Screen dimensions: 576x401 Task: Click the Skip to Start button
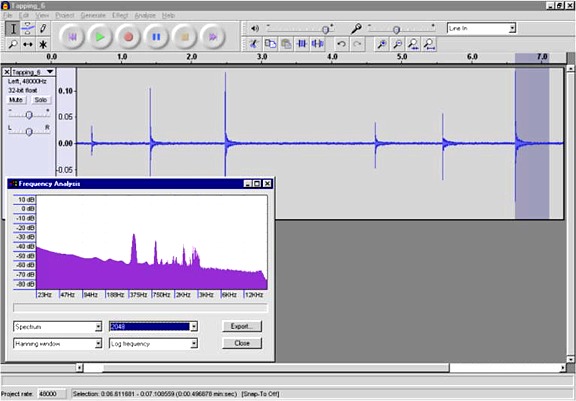pyautogui.click(x=72, y=37)
